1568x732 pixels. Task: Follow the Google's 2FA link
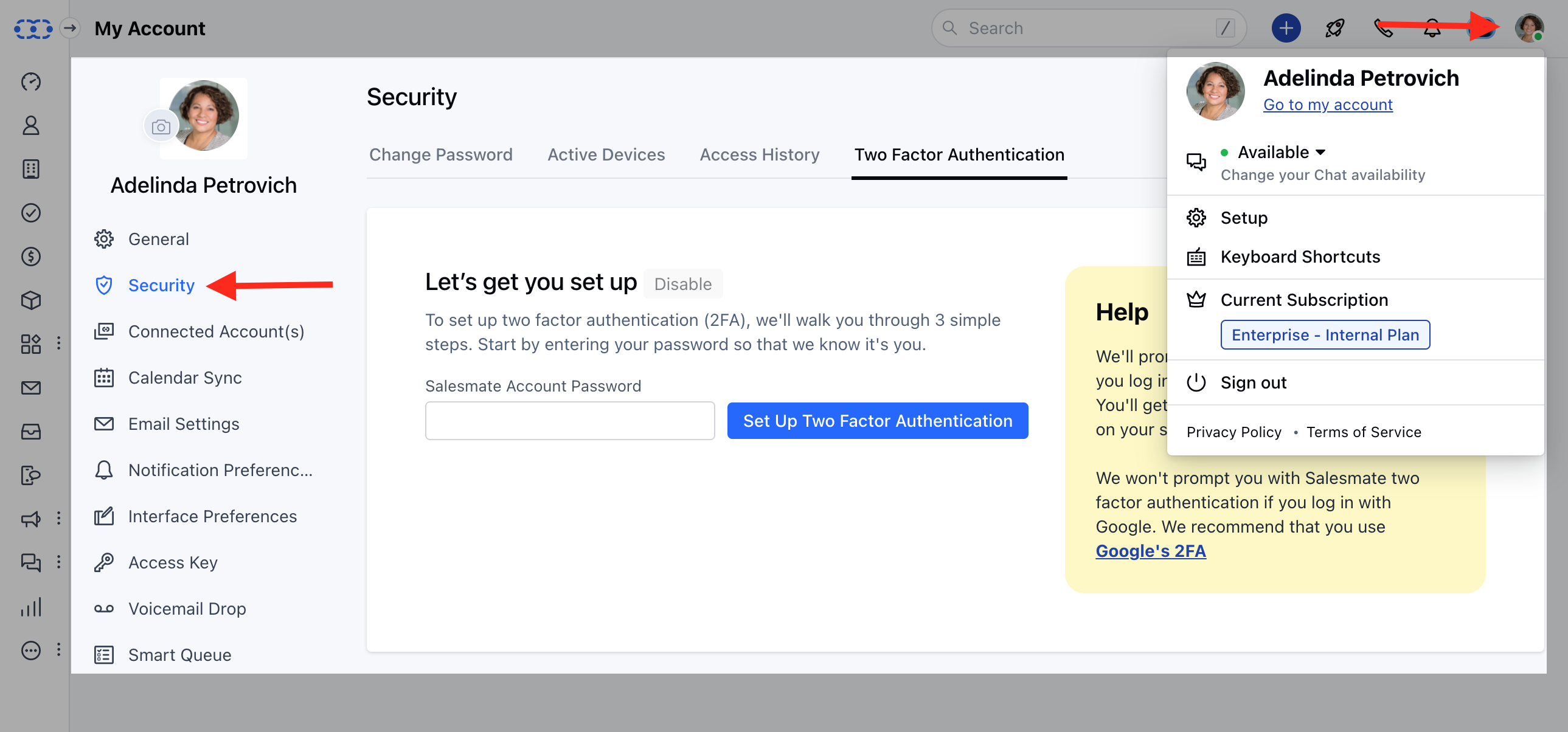(x=1150, y=551)
